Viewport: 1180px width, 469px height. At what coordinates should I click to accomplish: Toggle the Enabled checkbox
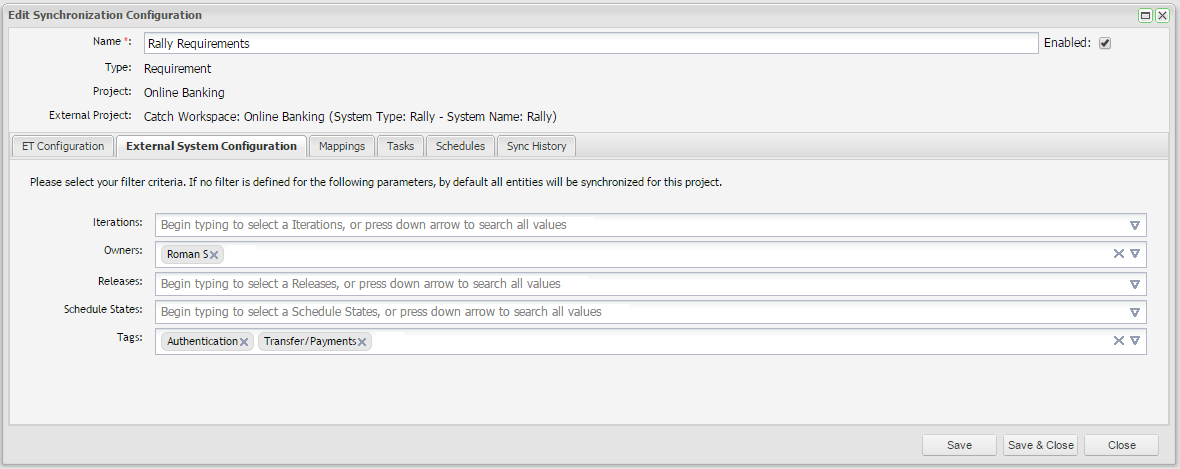pyautogui.click(x=1105, y=43)
